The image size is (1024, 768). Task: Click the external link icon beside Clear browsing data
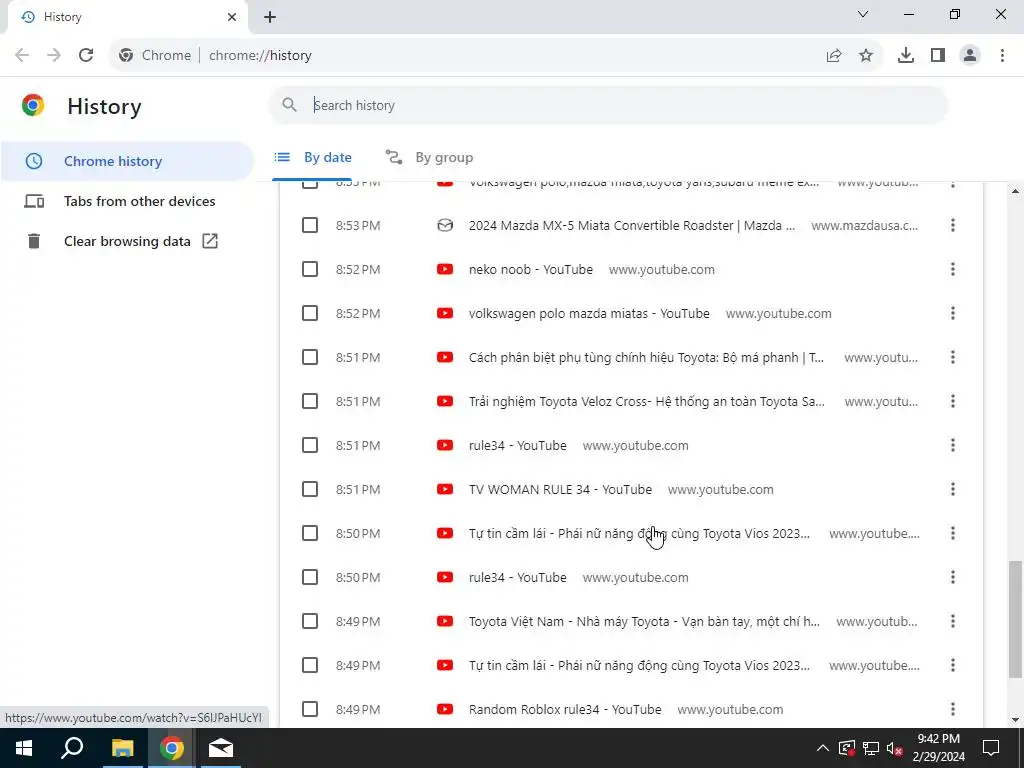pos(210,241)
